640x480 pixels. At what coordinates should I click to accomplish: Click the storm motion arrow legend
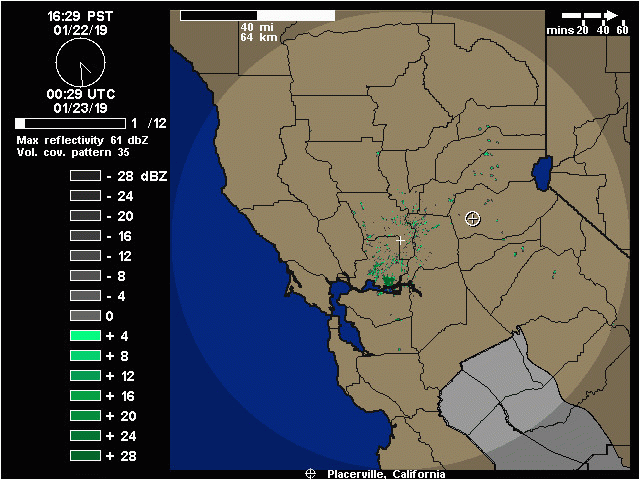(x=590, y=16)
